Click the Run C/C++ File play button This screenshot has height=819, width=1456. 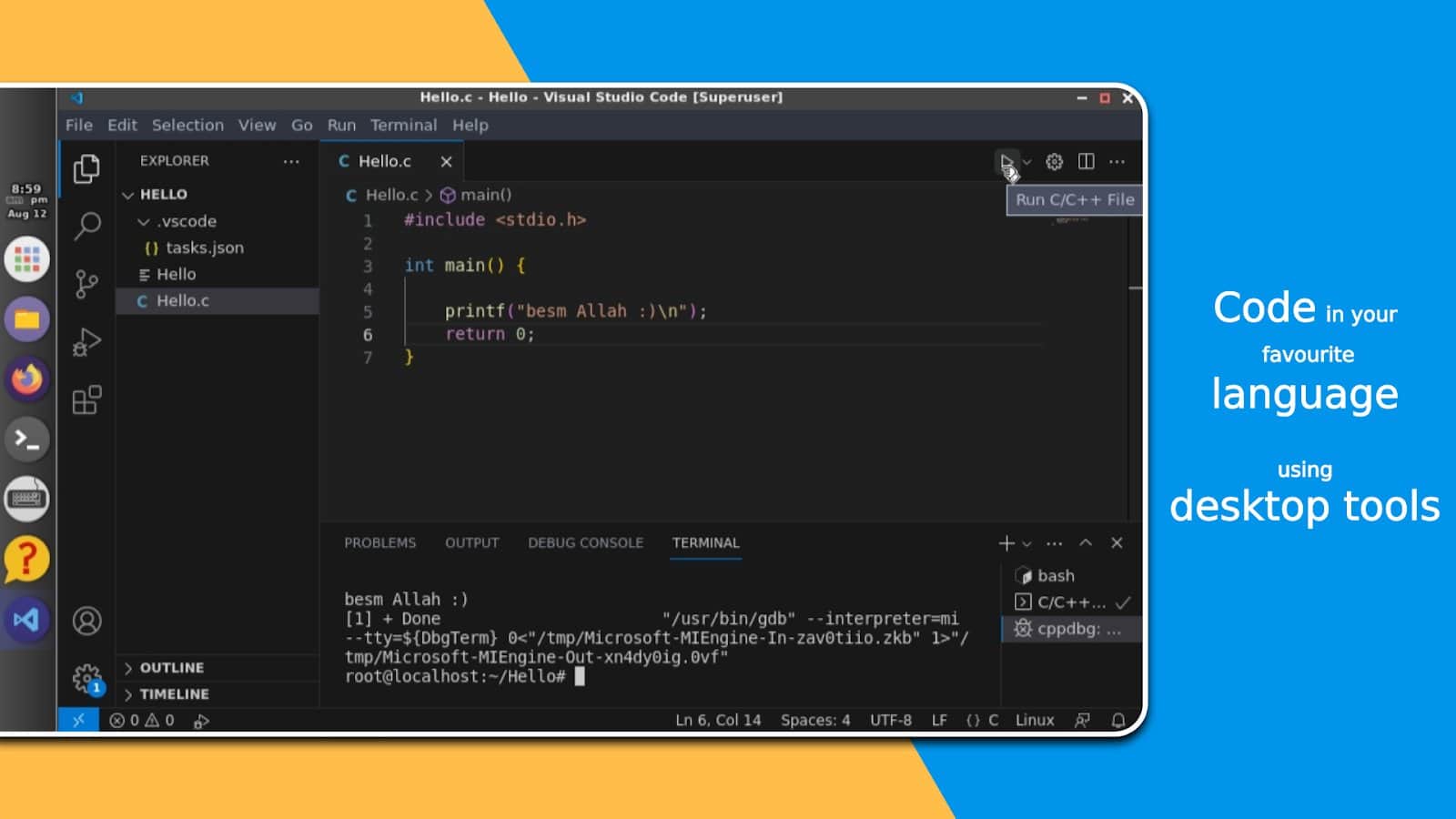point(1006,162)
